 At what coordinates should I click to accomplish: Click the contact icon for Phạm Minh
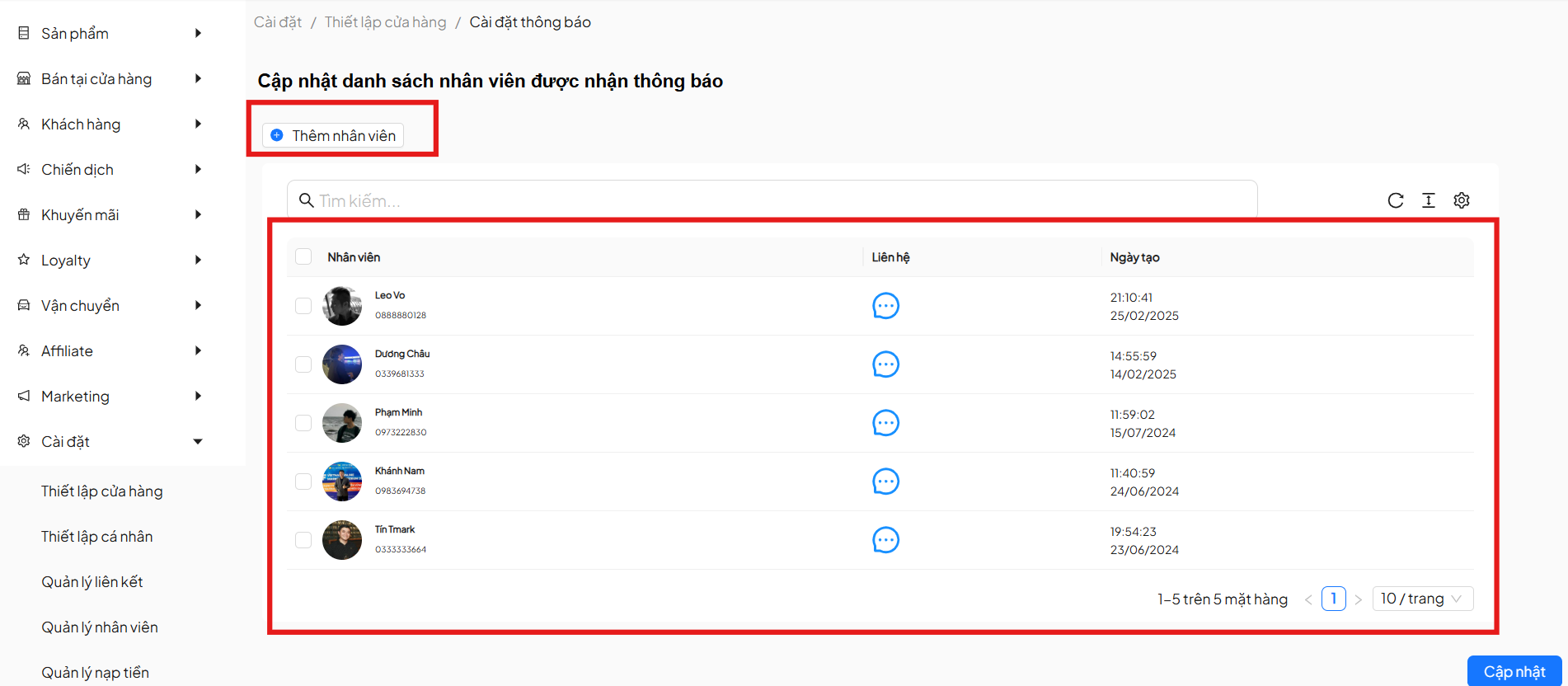click(x=885, y=423)
